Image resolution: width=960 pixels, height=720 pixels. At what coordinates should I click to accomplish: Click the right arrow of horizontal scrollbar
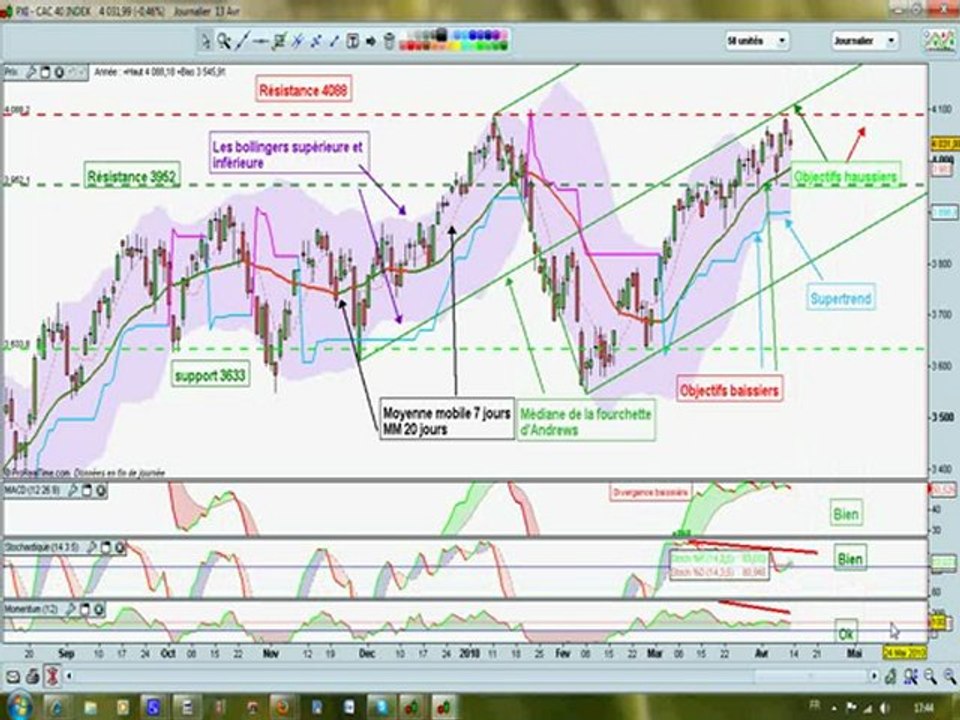[874, 677]
